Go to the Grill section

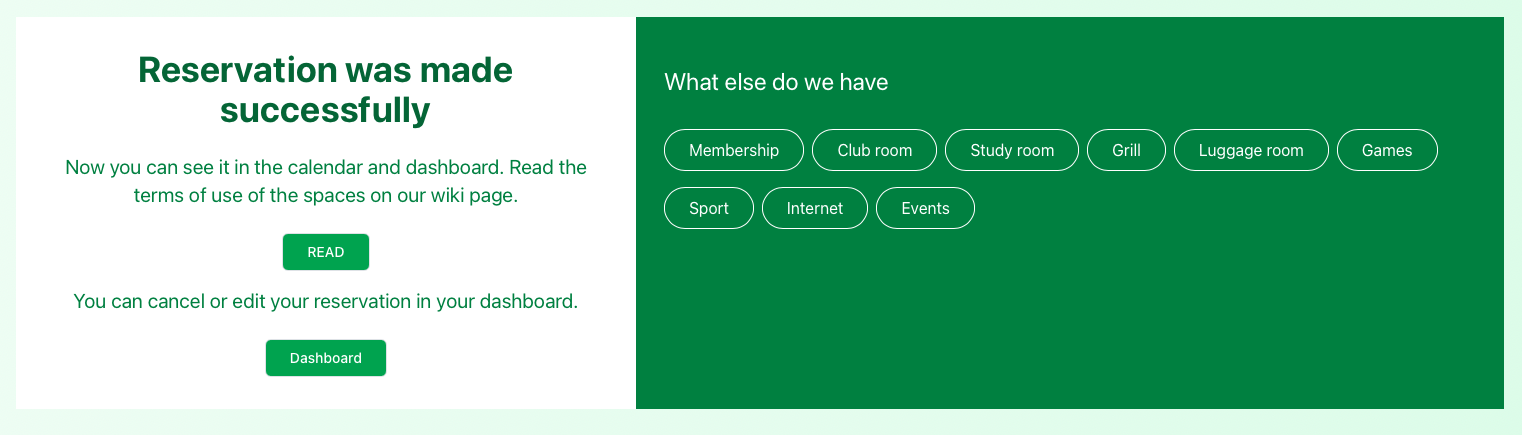(x=1126, y=150)
